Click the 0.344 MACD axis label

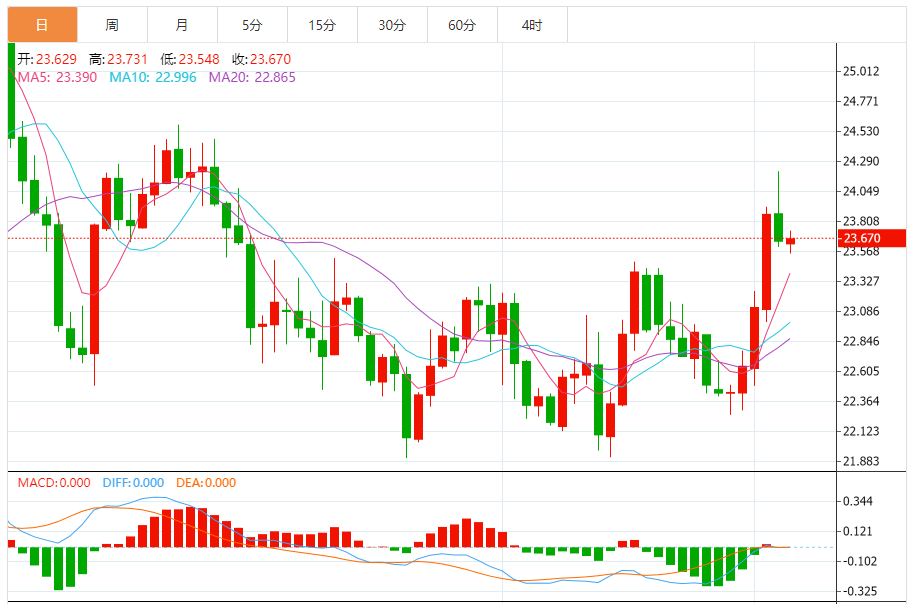click(x=858, y=501)
